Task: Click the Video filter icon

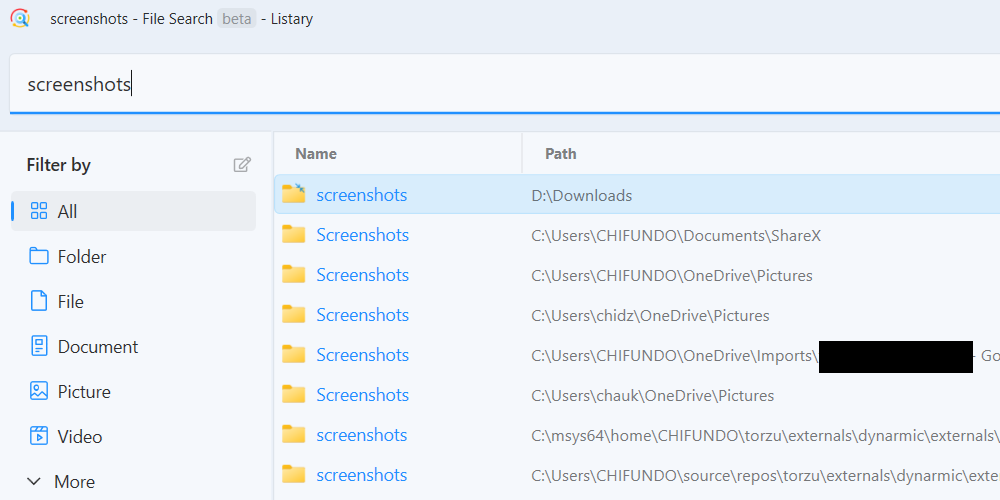Action: [x=39, y=437]
